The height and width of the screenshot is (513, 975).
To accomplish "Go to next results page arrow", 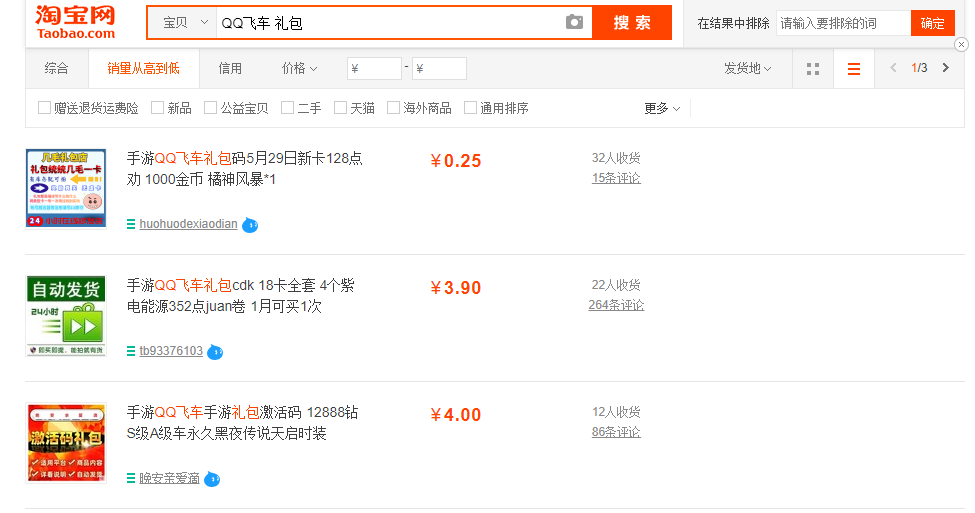I will pyautogui.click(x=946, y=68).
